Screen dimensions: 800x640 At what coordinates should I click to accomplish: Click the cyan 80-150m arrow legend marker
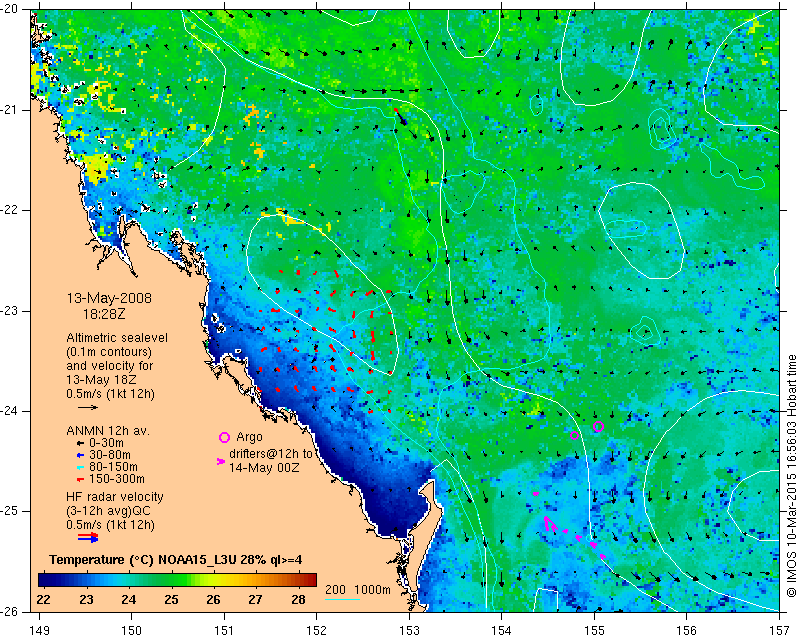(80, 467)
